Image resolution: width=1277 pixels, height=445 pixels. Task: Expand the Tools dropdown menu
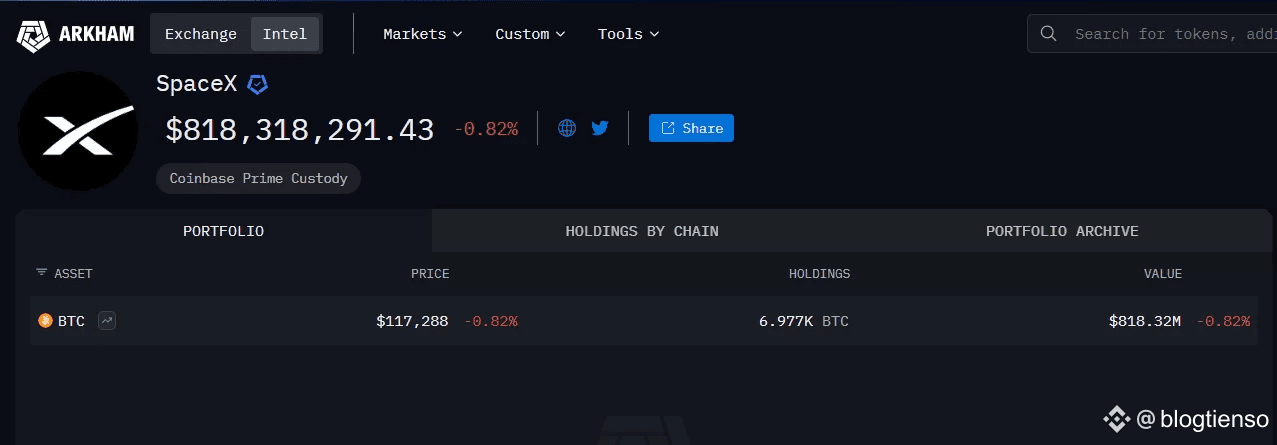(x=629, y=34)
